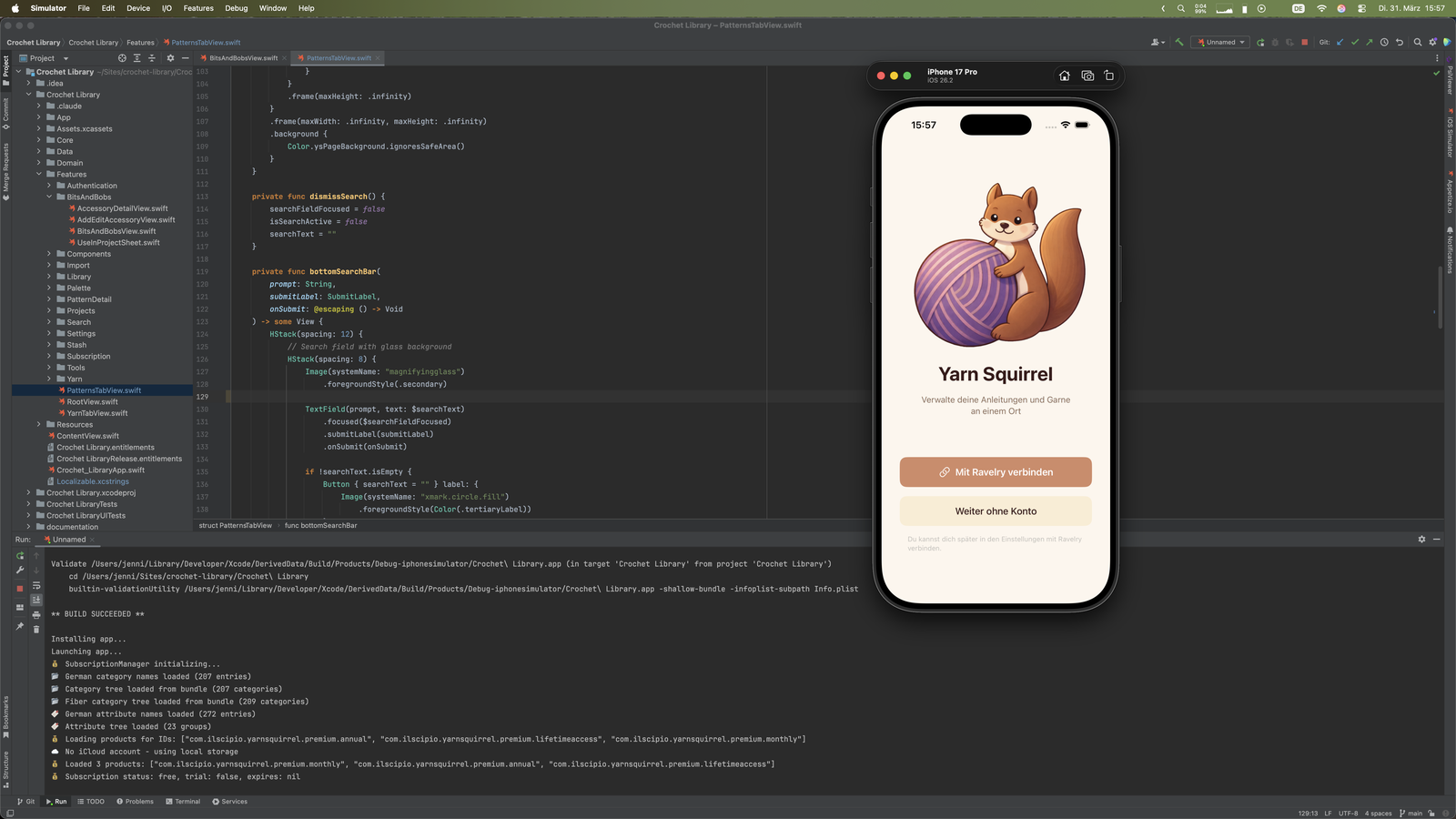Toggle the pin tab icon in Run panel
Image resolution: width=1456 pixels, height=819 pixels.
pyautogui.click(x=20, y=626)
